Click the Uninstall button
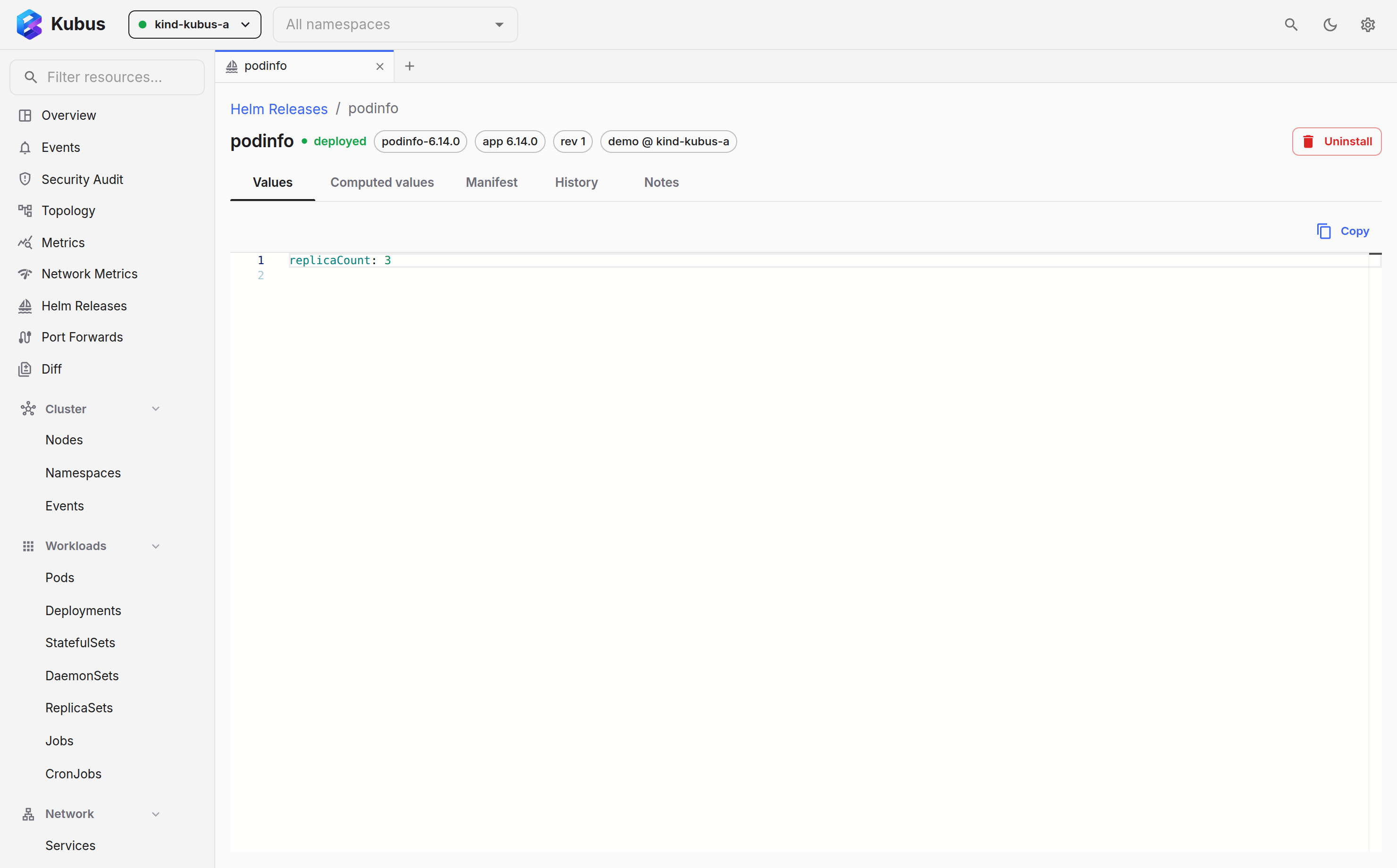 (x=1336, y=141)
